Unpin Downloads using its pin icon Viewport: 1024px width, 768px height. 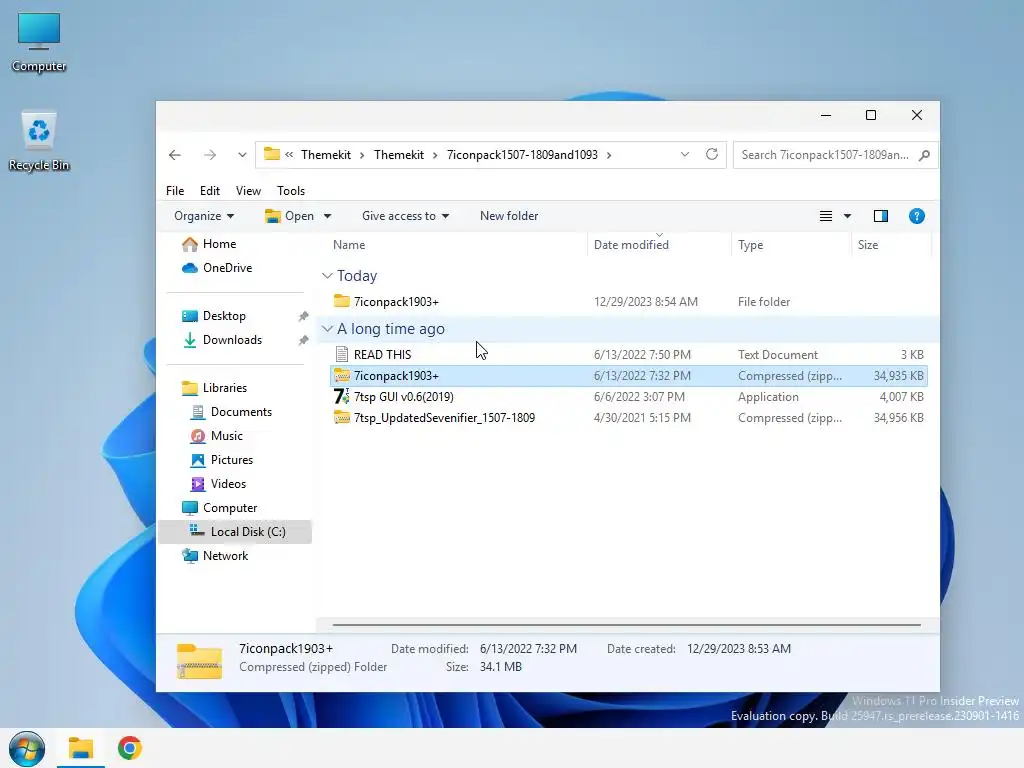[303, 340]
